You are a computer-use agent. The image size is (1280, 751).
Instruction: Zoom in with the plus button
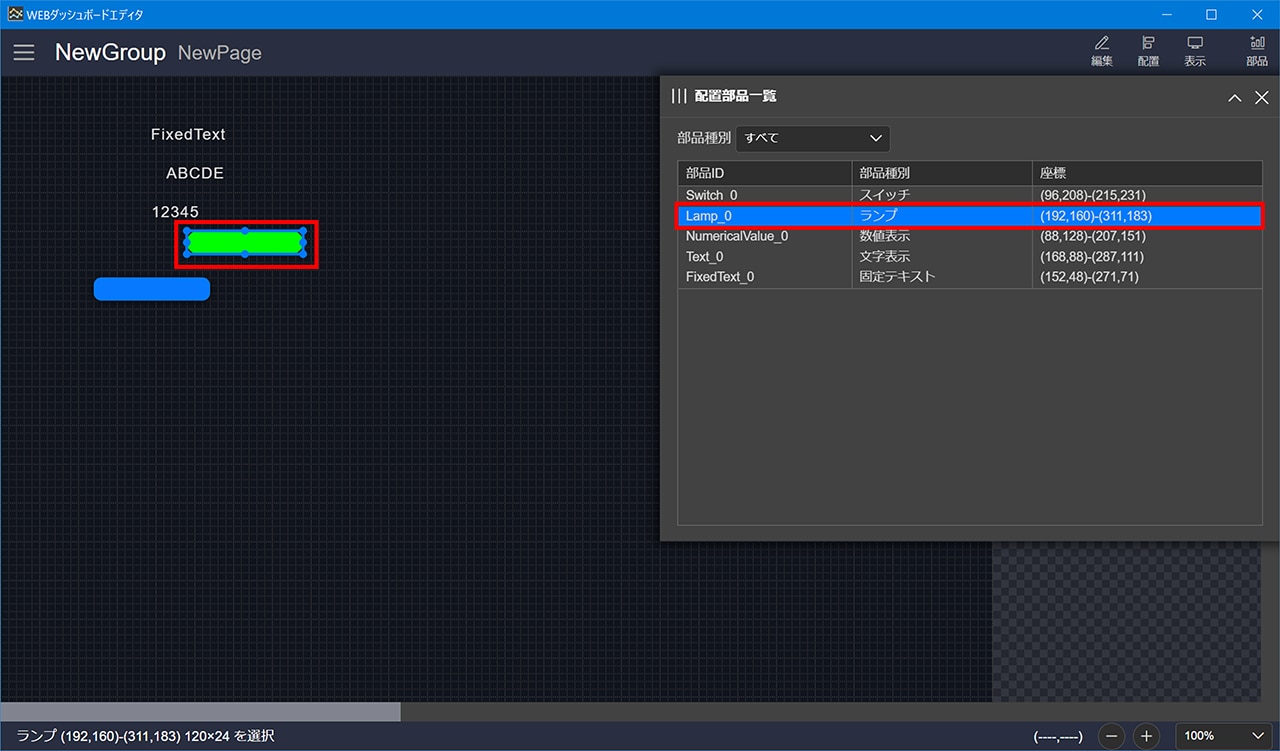(x=1147, y=736)
